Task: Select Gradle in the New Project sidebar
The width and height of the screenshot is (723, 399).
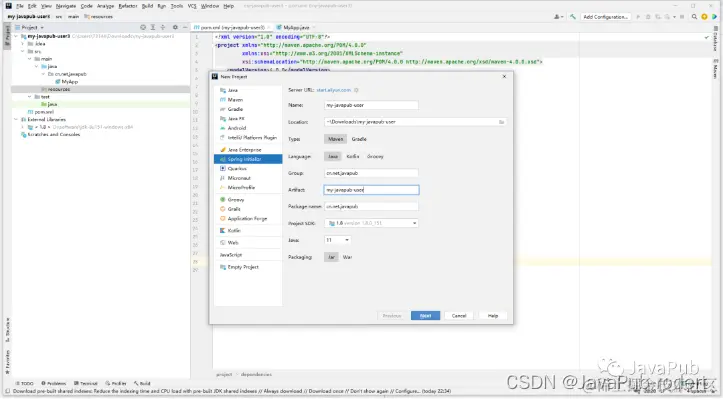Action: (x=235, y=109)
